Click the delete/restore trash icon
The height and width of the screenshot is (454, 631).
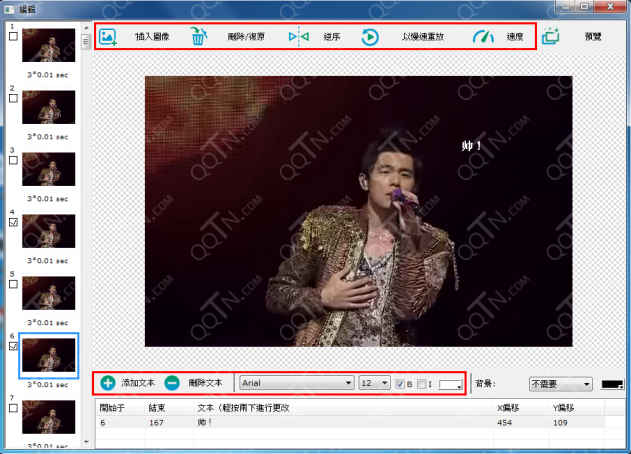point(200,38)
